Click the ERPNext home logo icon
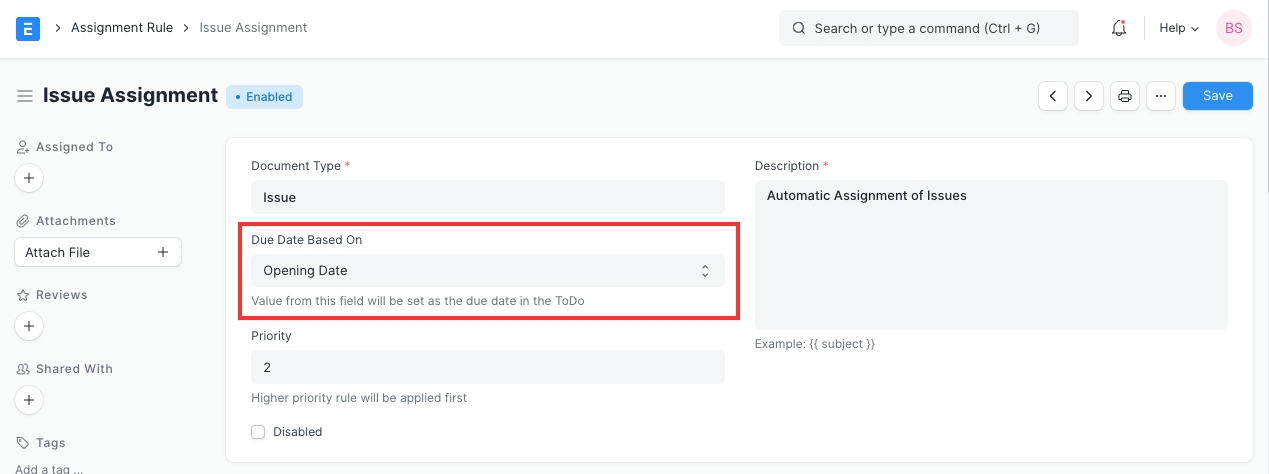The image size is (1269, 474). [x=28, y=28]
